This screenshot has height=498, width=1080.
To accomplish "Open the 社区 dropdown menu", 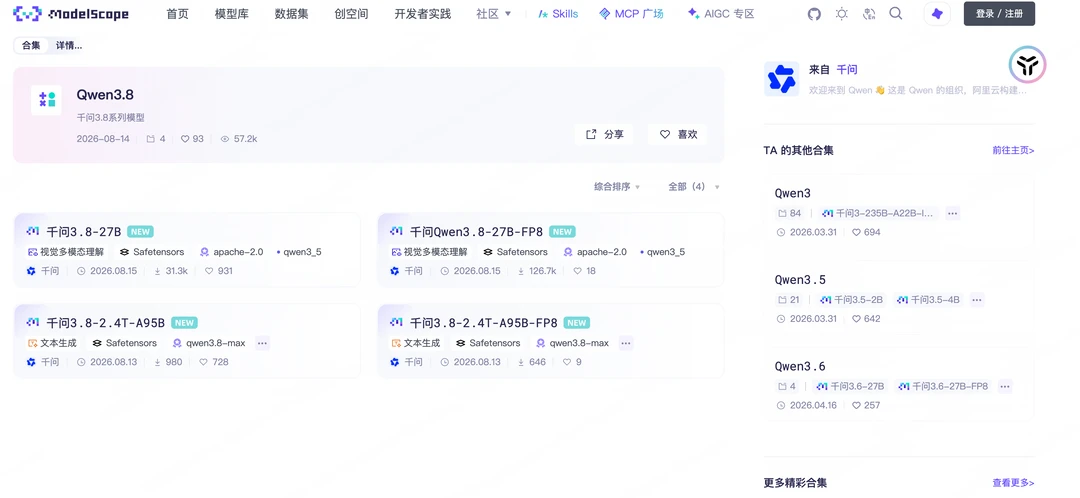I will click(x=493, y=14).
